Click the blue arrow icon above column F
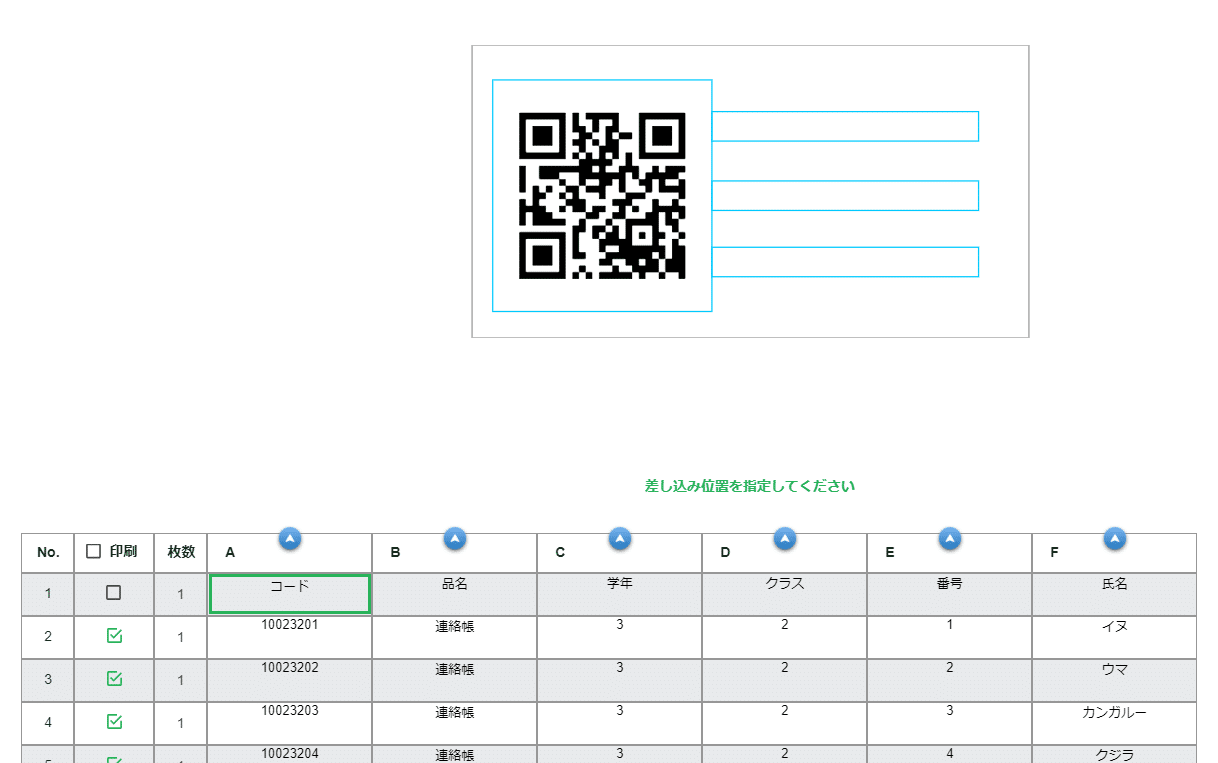This screenshot has height=763, width=1218. pos(1115,538)
